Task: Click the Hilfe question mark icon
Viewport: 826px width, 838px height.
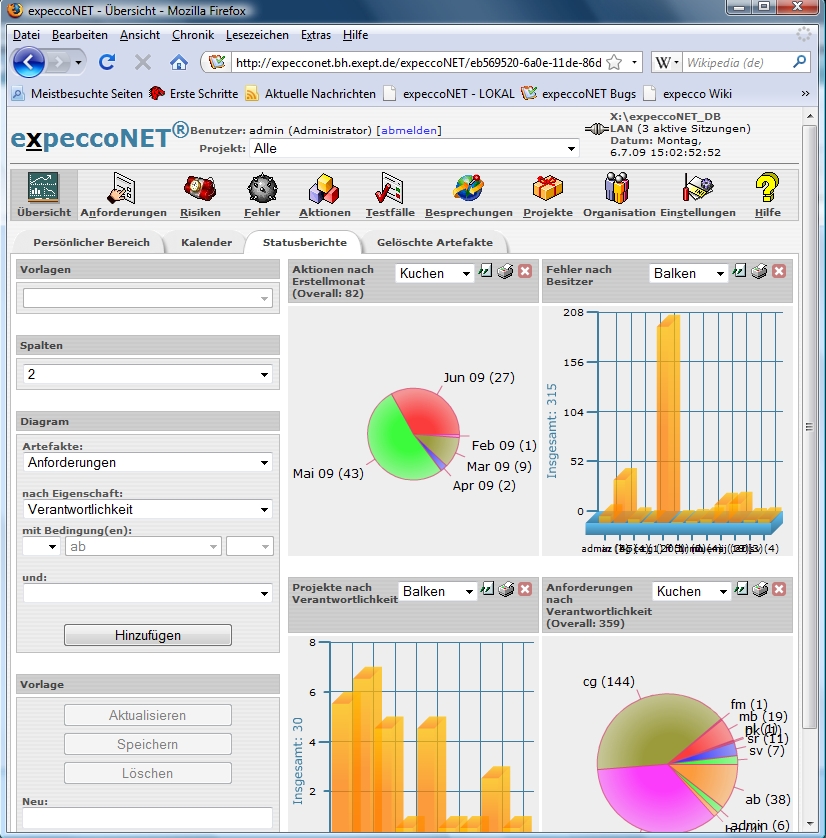Action: pyautogui.click(x=767, y=188)
